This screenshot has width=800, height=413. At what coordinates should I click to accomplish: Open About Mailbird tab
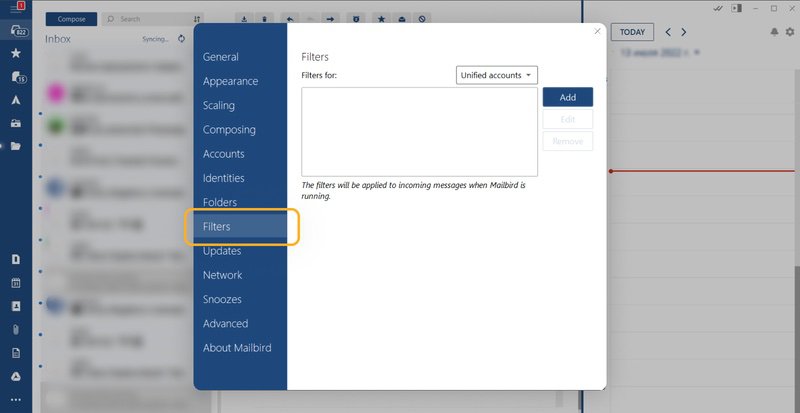coord(237,348)
